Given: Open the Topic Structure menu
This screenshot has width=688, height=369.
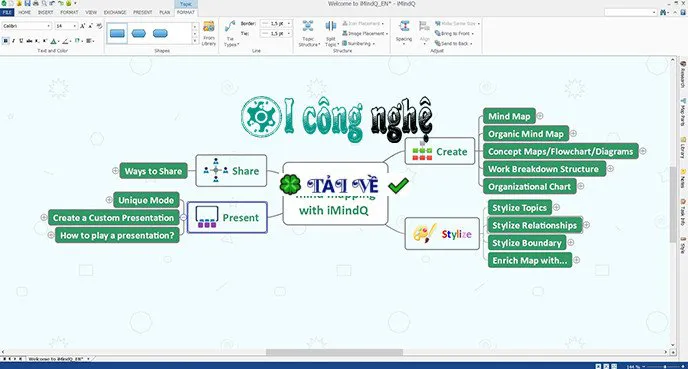Looking at the screenshot, I should coord(308,34).
